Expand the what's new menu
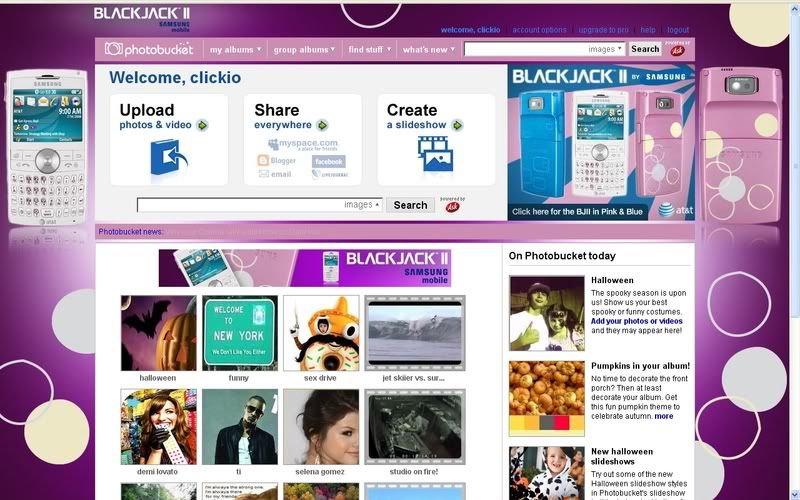 point(428,49)
